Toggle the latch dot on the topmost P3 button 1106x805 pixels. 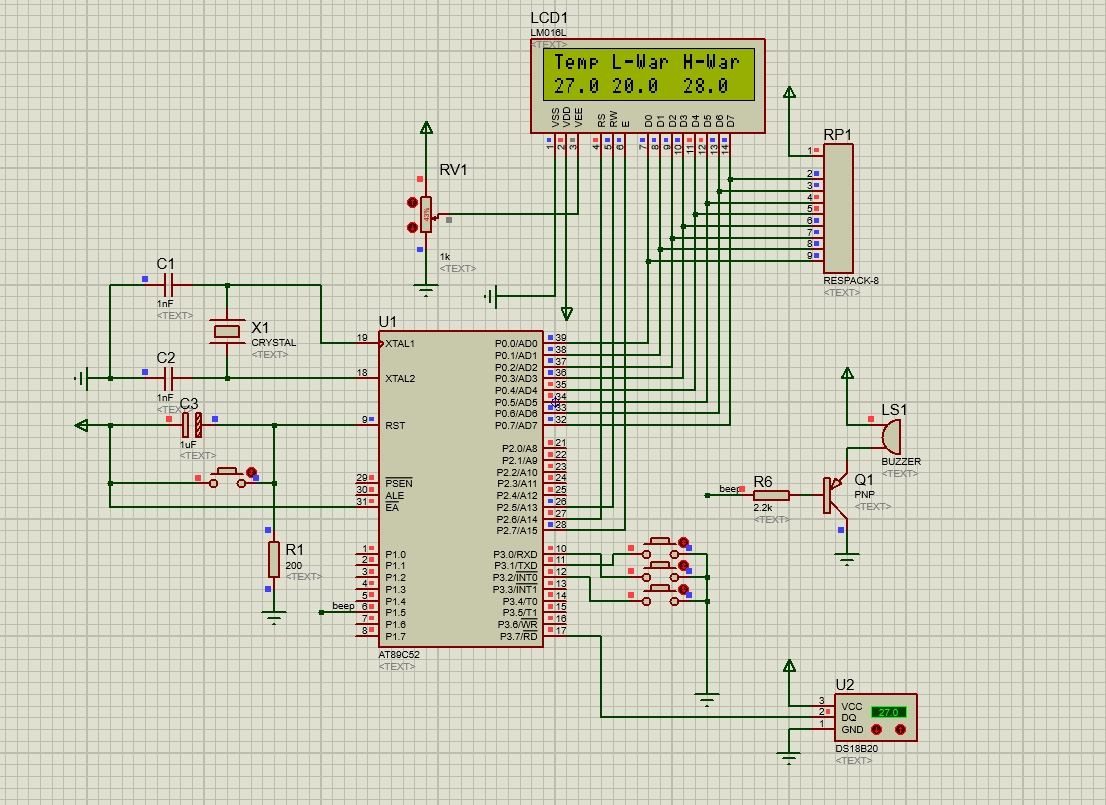pyautogui.click(x=683, y=542)
